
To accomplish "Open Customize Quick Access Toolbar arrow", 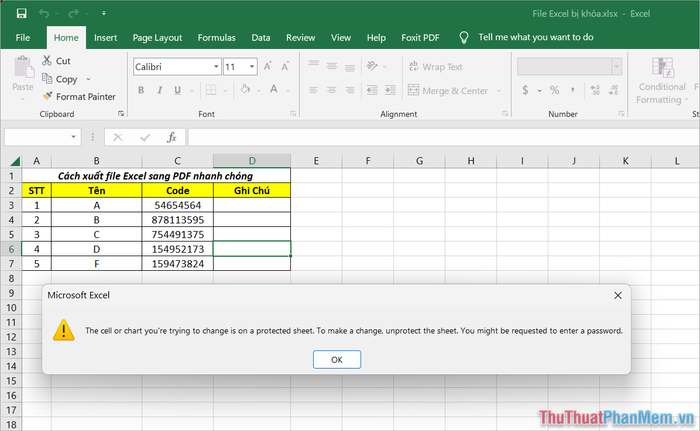I will pyautogui.click(x=104, y=13).
